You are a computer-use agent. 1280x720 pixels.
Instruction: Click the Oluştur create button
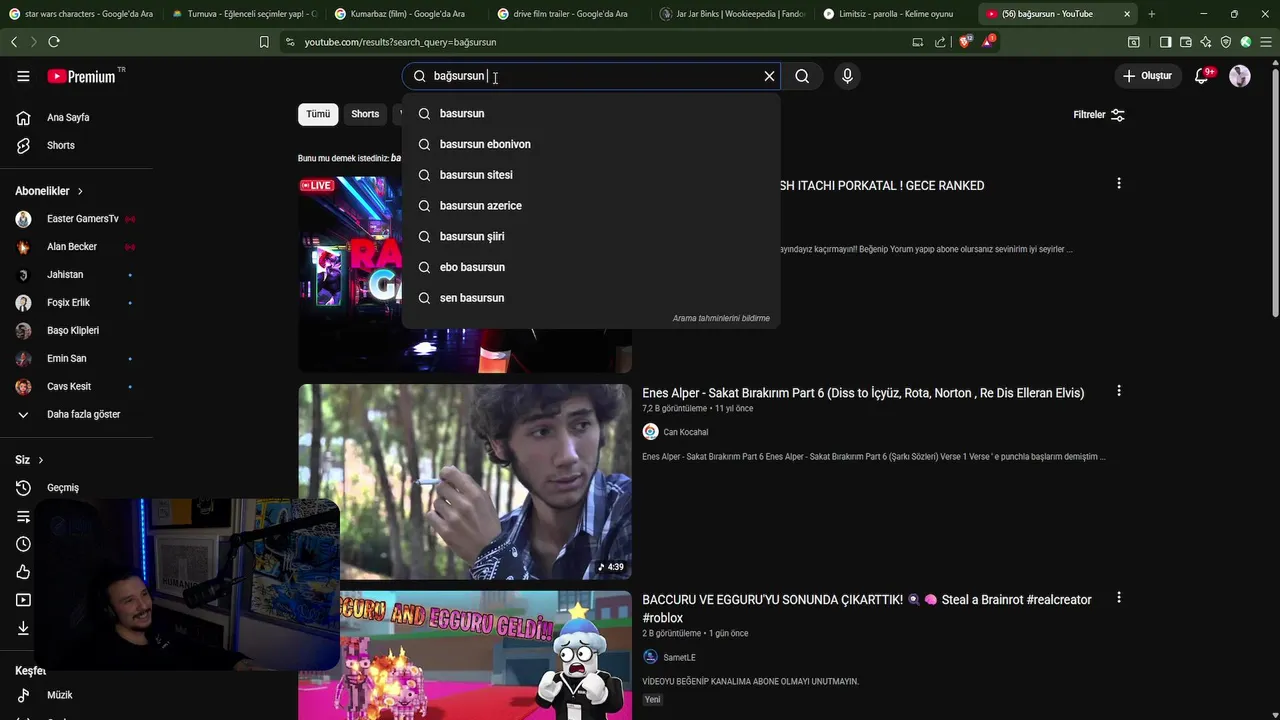pyautogui.click(x=1147, y=76)
